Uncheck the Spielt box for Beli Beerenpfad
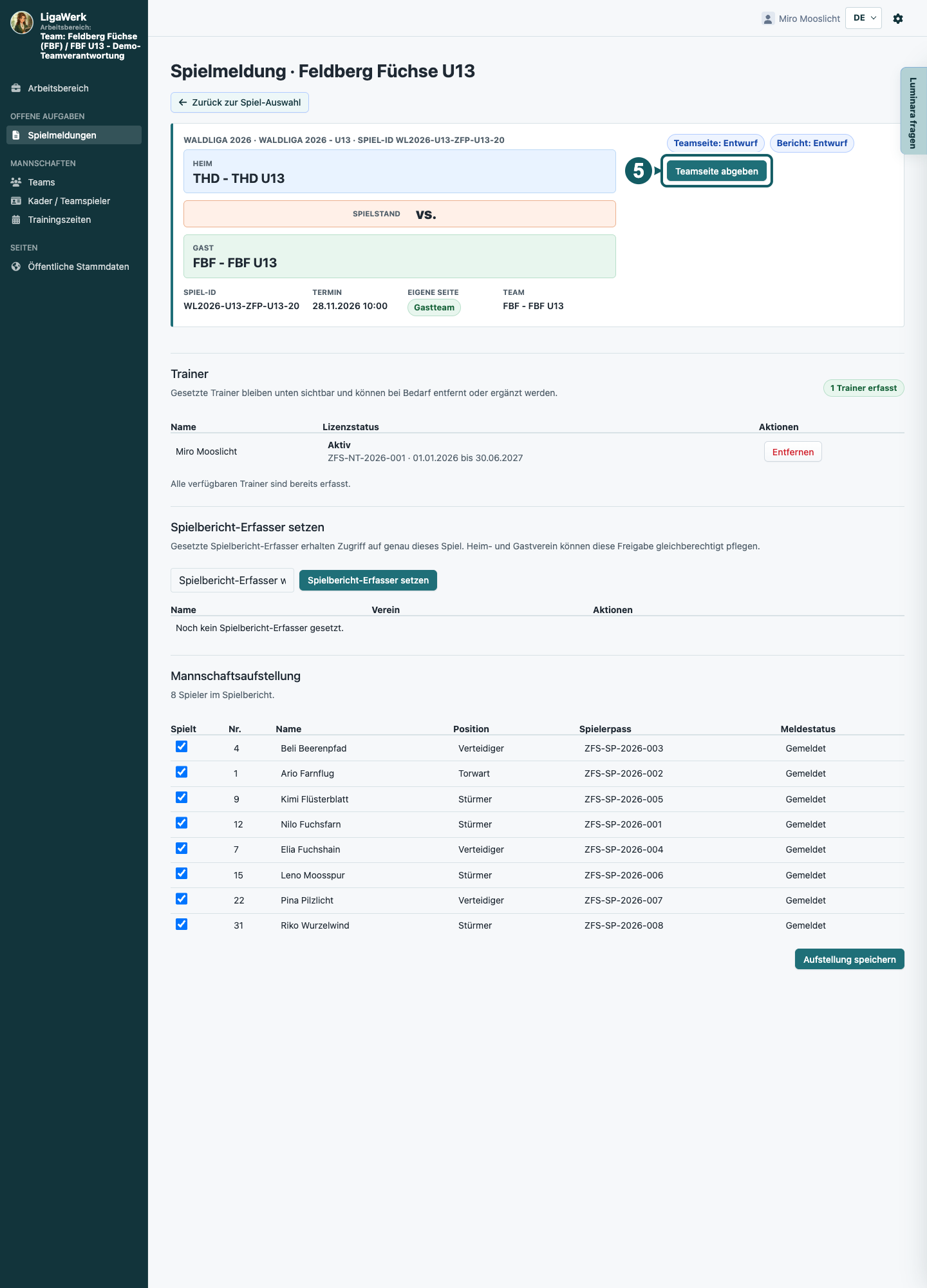927x1288 pixels. click(x=182, y=746)
